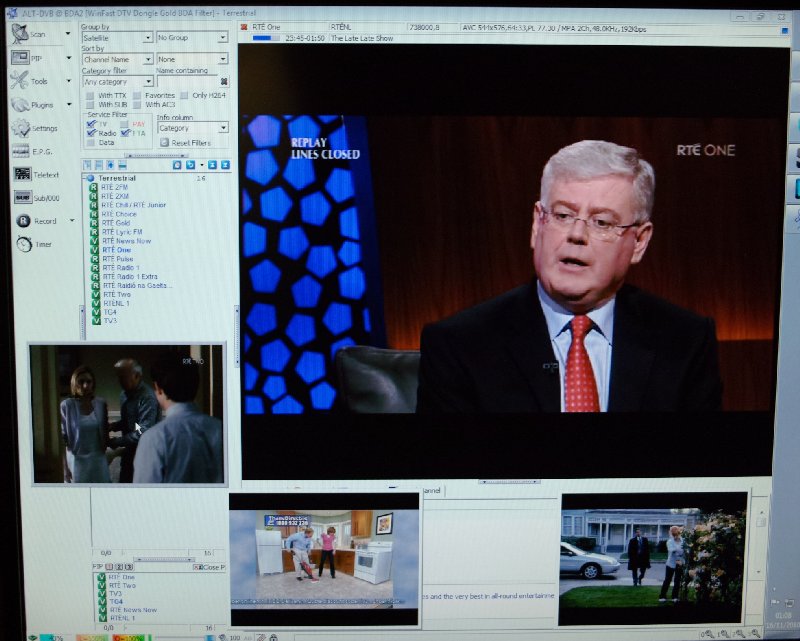
Task: Enable the Favorites checkbox
Action: click(137, 95)
